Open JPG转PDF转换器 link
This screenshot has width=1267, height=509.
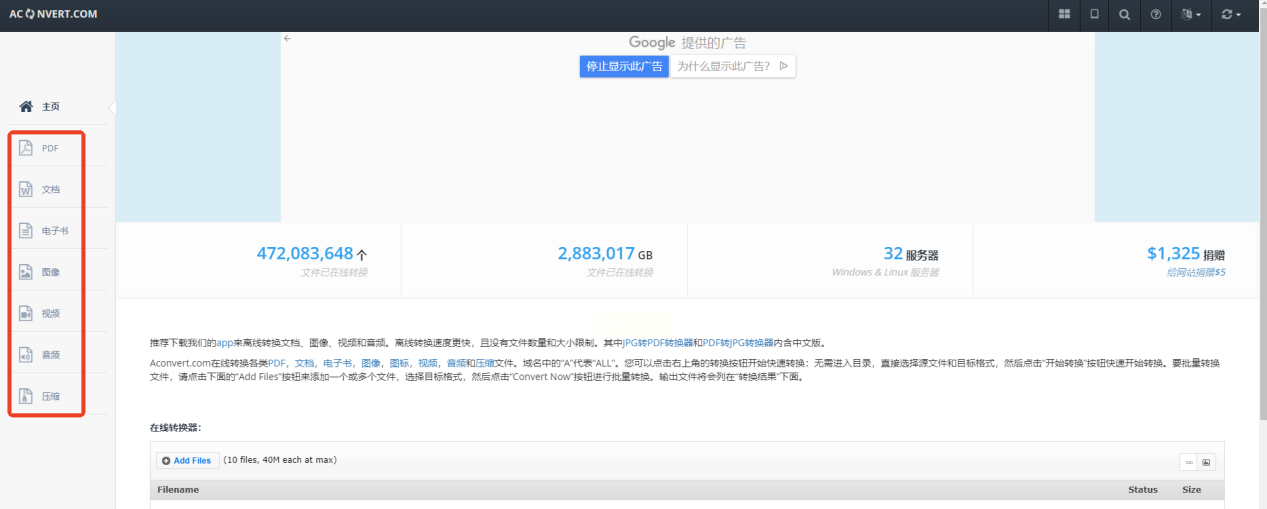coord(658,342)
